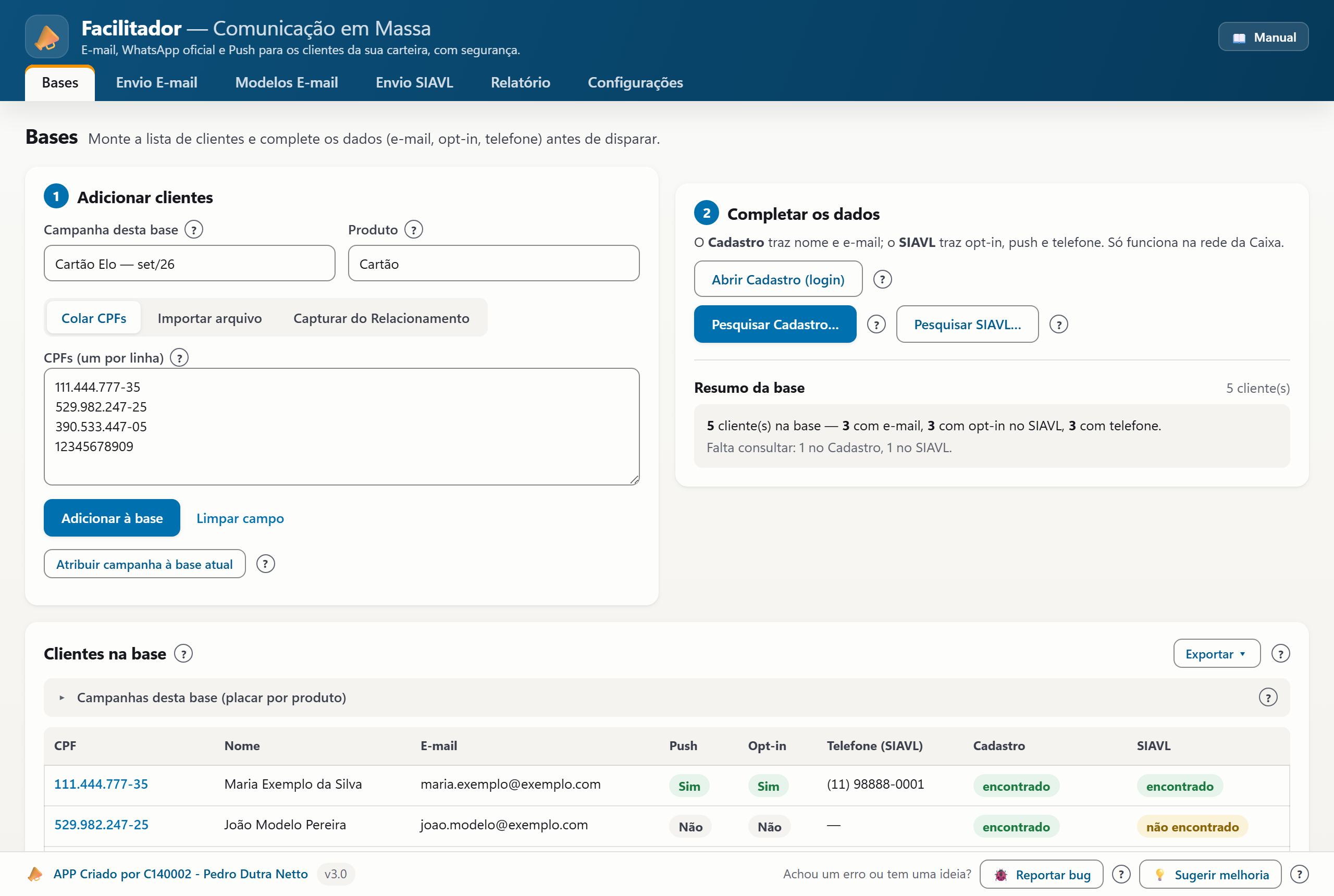Click inside the CPFs textarea
1334x896 pixels.
(342, 427)
